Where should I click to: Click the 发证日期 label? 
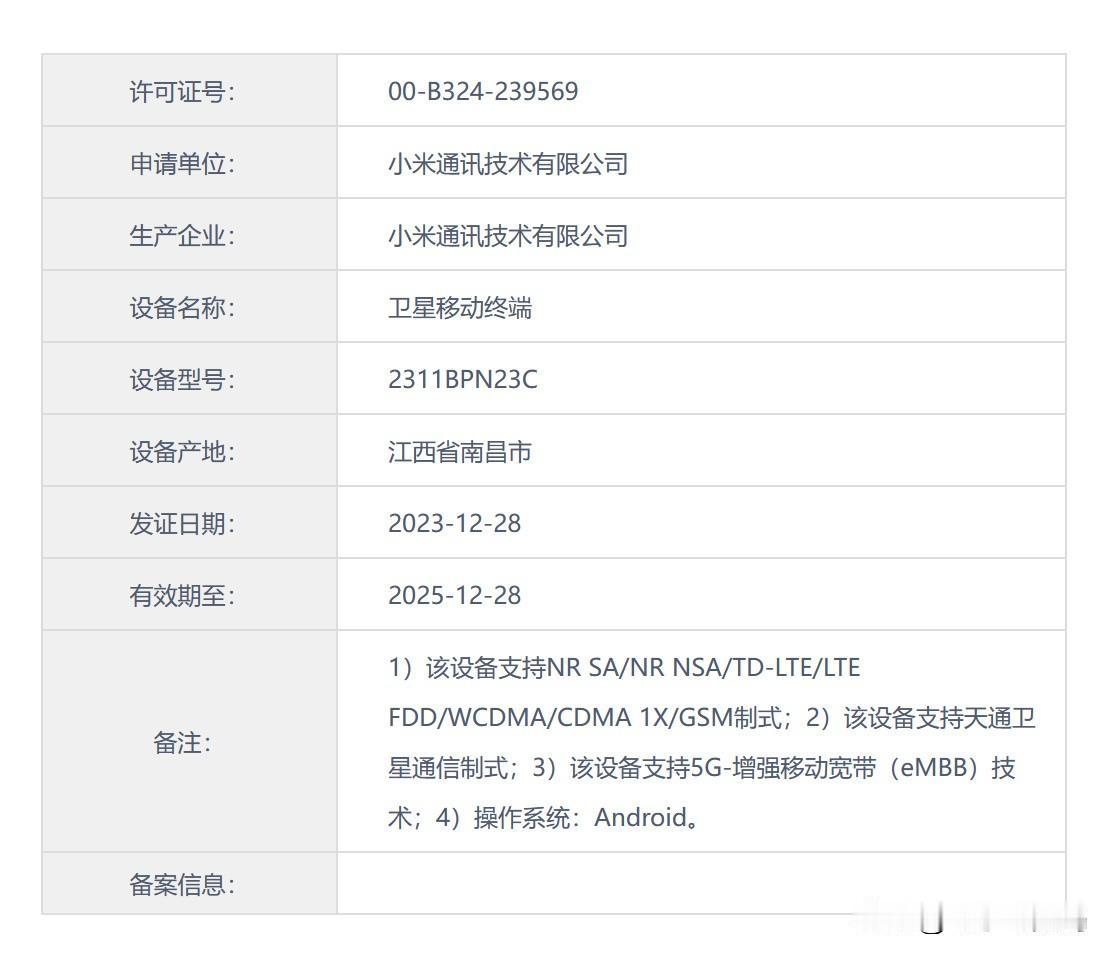tap(182, 523)
